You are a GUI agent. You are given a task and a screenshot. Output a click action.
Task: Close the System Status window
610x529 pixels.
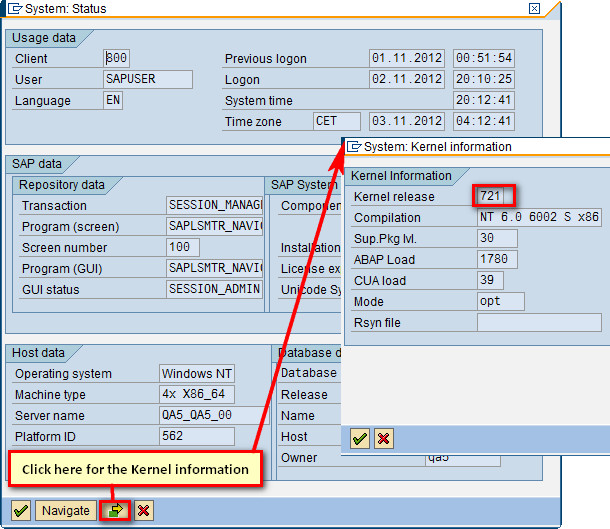535,9
